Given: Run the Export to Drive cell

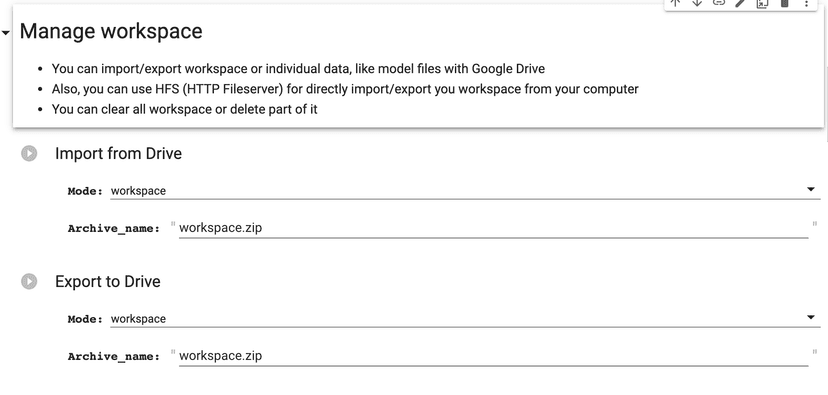Looking at the screenshot, I should click(29, 281).
